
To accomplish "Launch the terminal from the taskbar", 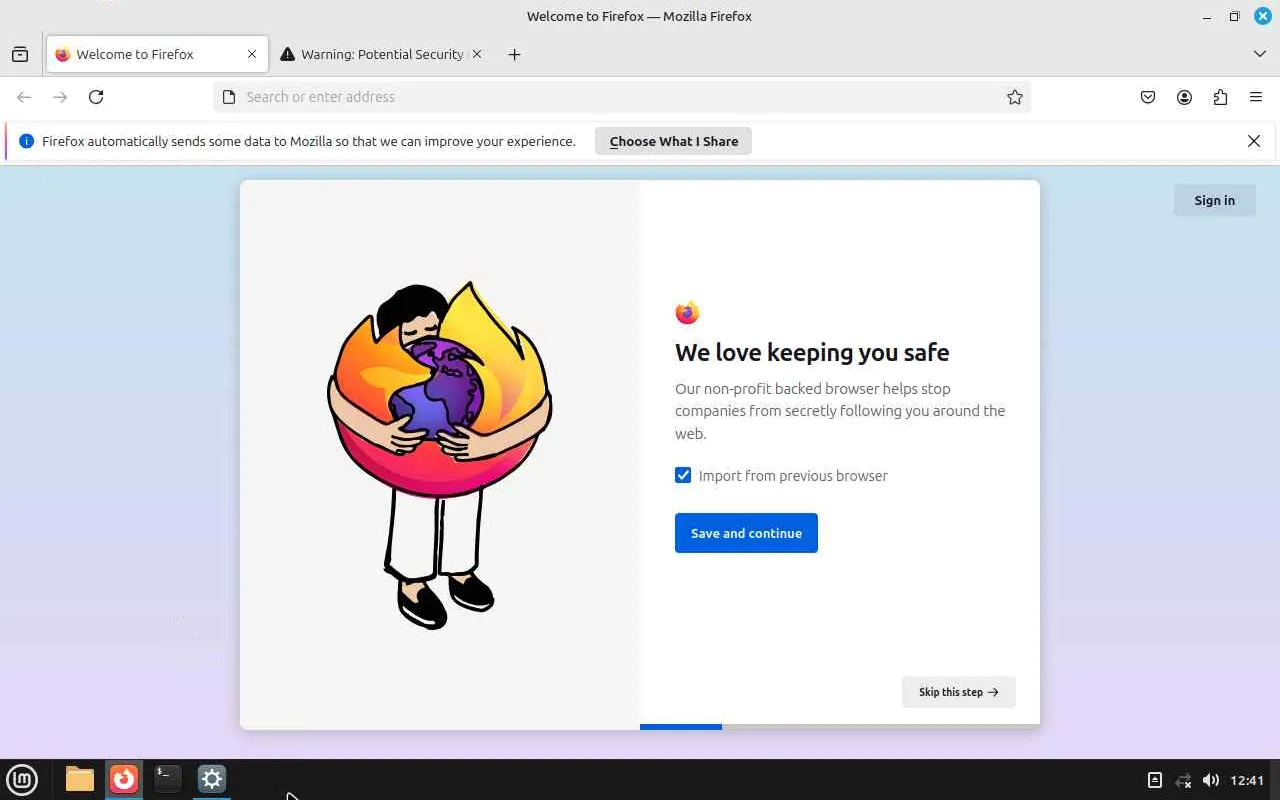I will click(168, 779).
